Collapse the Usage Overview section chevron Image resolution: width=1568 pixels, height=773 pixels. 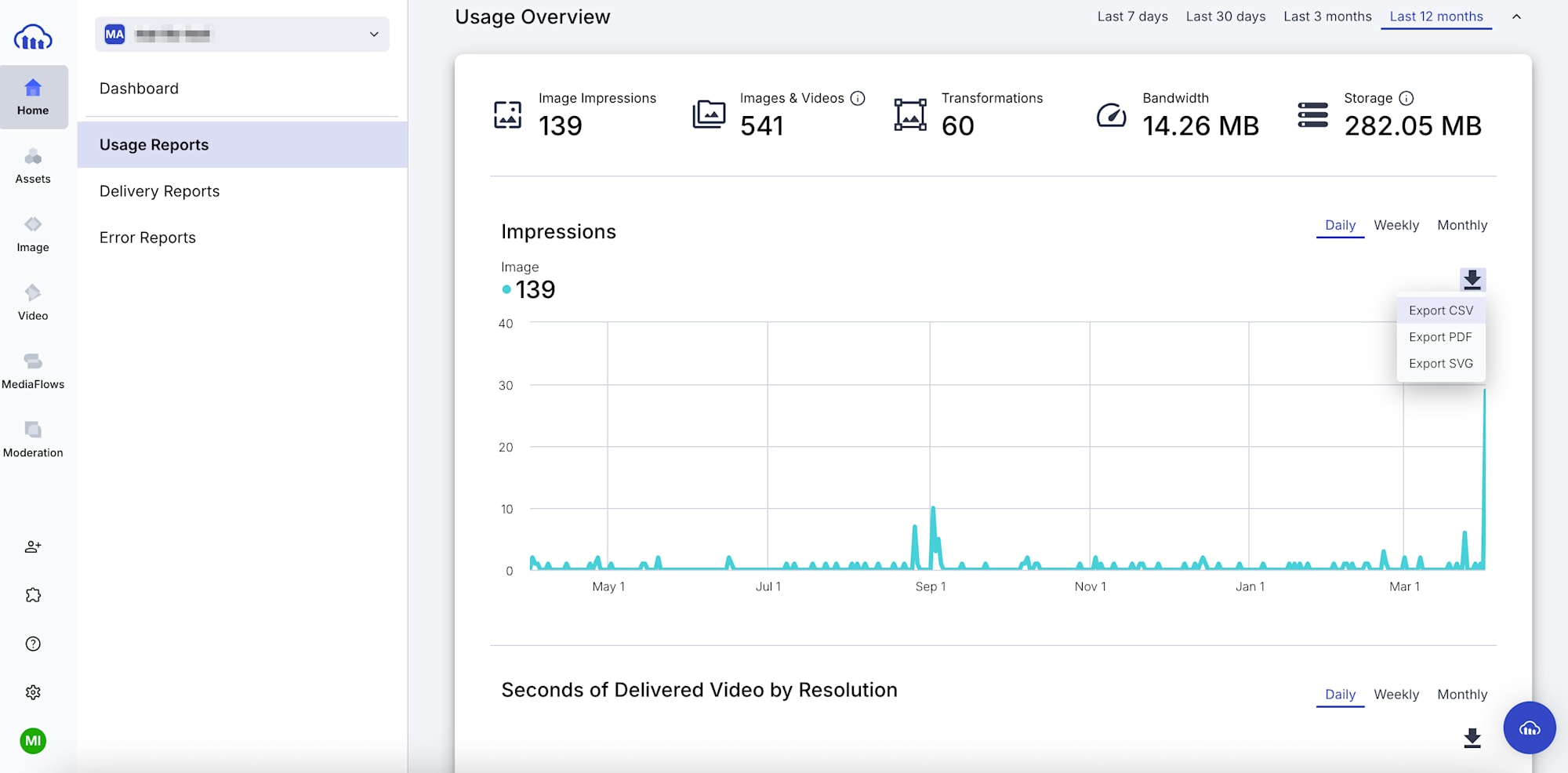[1516, 16]
